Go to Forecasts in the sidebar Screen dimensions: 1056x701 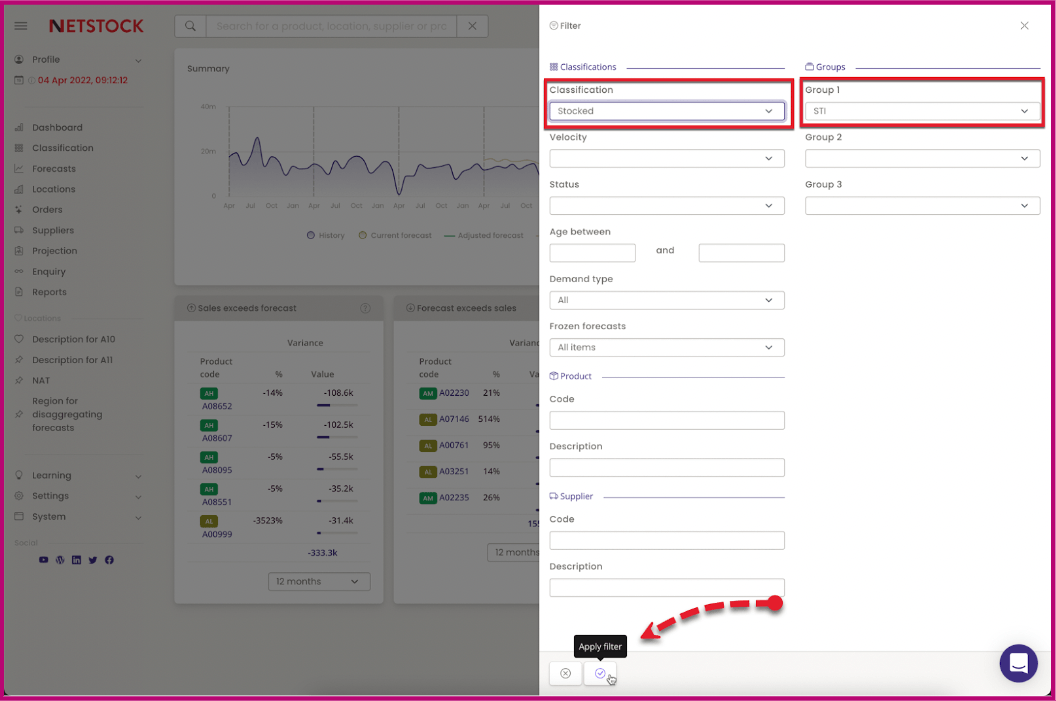(54, 169)
